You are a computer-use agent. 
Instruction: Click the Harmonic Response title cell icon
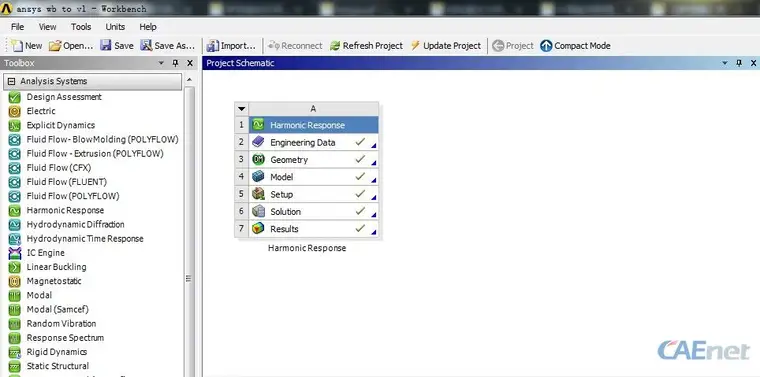[258, 125]
